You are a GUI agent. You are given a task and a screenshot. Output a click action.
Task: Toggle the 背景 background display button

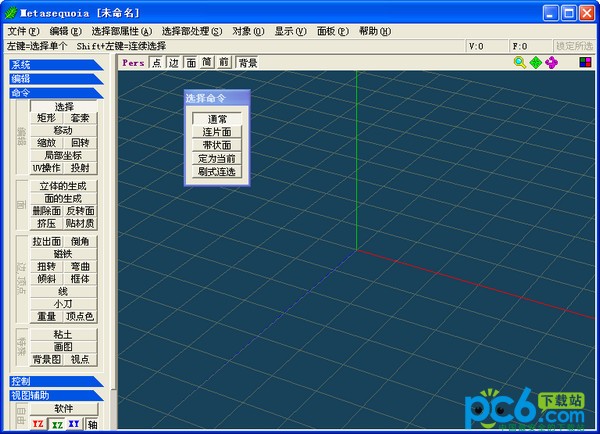pyautogui.click(x=247, y=62)
